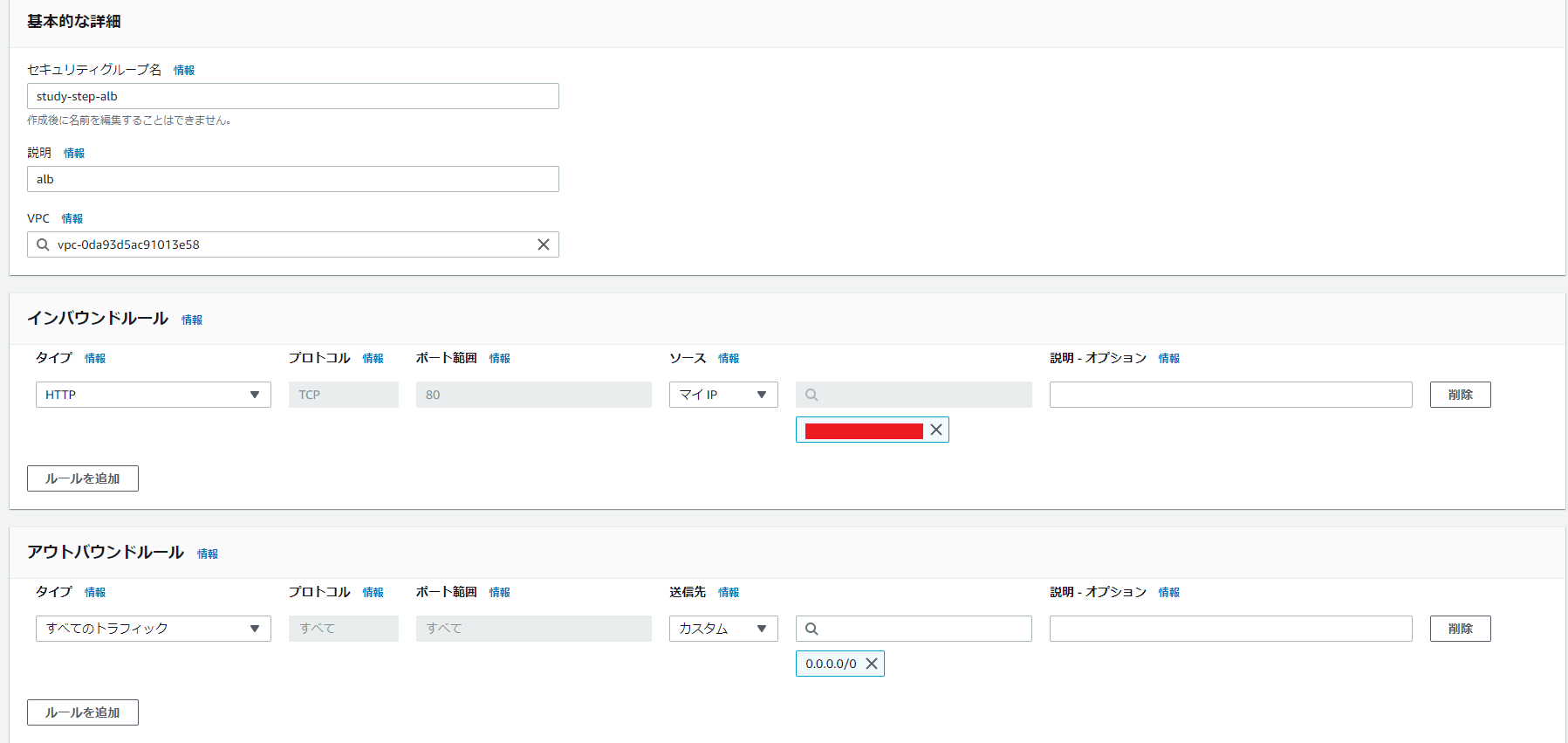Click the disabled inbound source search field
The height and width of the screenshot is (743, 1568).
point(914,395)
